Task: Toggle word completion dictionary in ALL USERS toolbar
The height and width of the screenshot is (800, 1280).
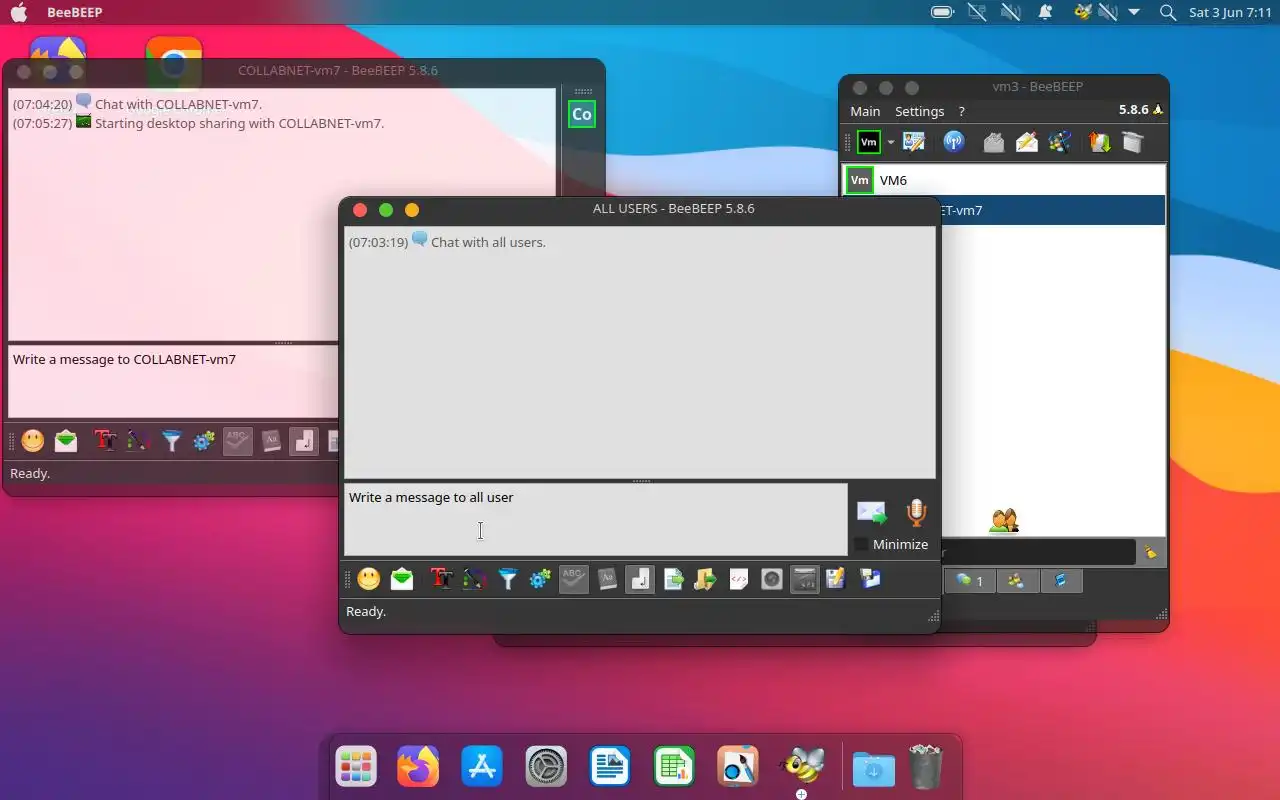Action: [607, 579]
